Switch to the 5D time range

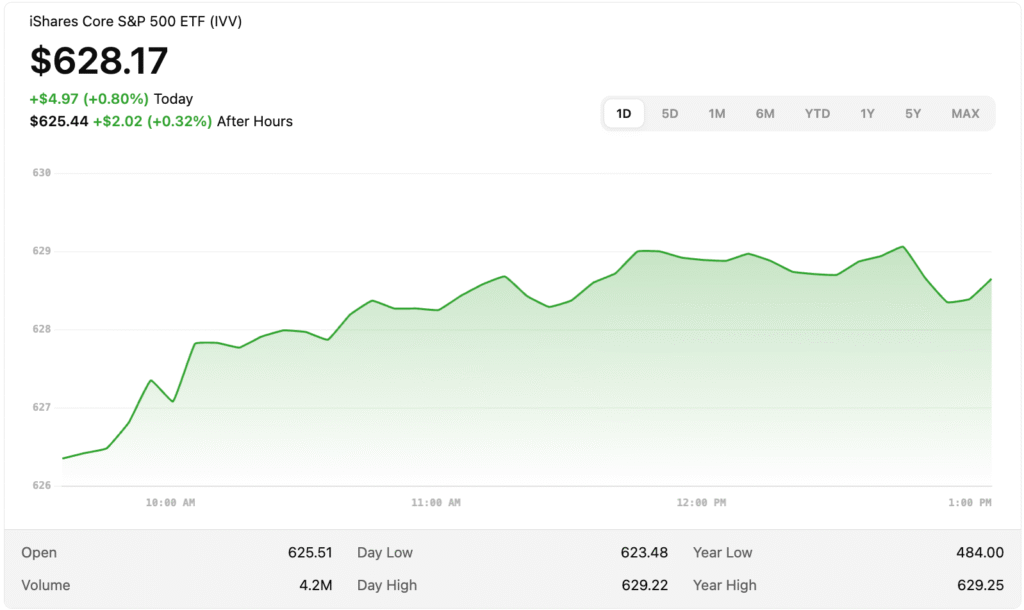tap(669, 114)
